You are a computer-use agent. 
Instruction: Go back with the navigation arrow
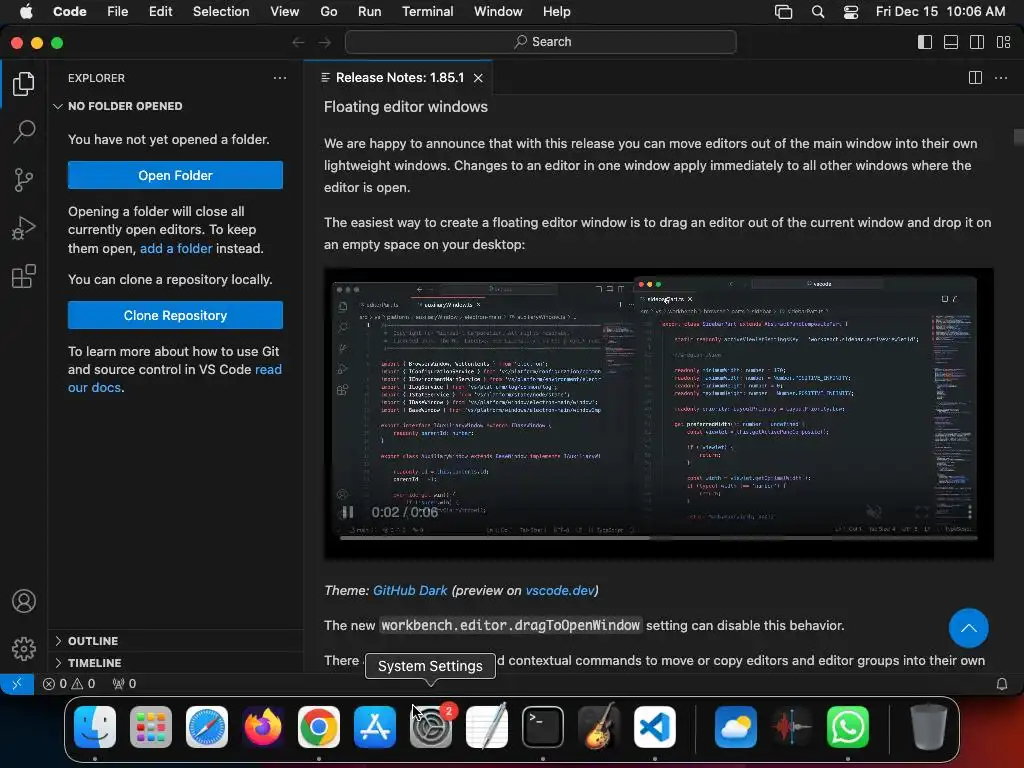tap(298, 42)
